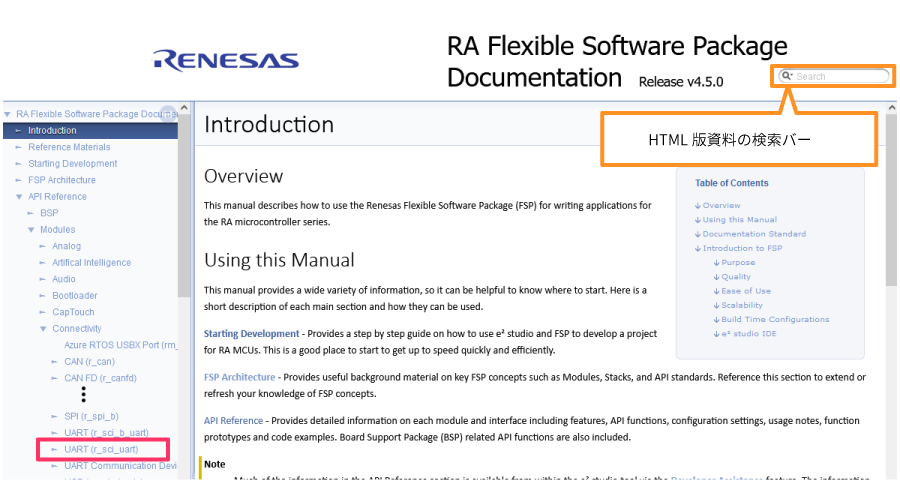Click the main page vertical scrollbar thumb
This screenshot has height=500, width=900.
[891, 199]
